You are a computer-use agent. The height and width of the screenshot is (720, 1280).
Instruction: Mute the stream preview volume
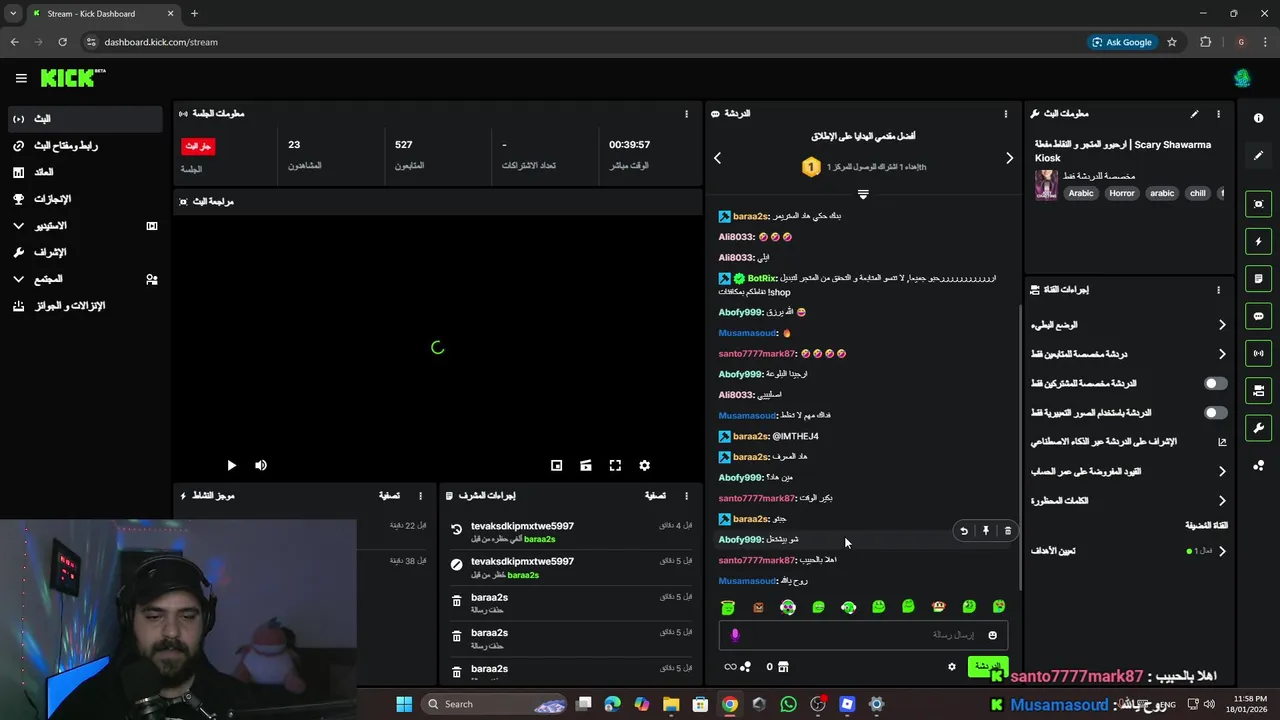261,465
